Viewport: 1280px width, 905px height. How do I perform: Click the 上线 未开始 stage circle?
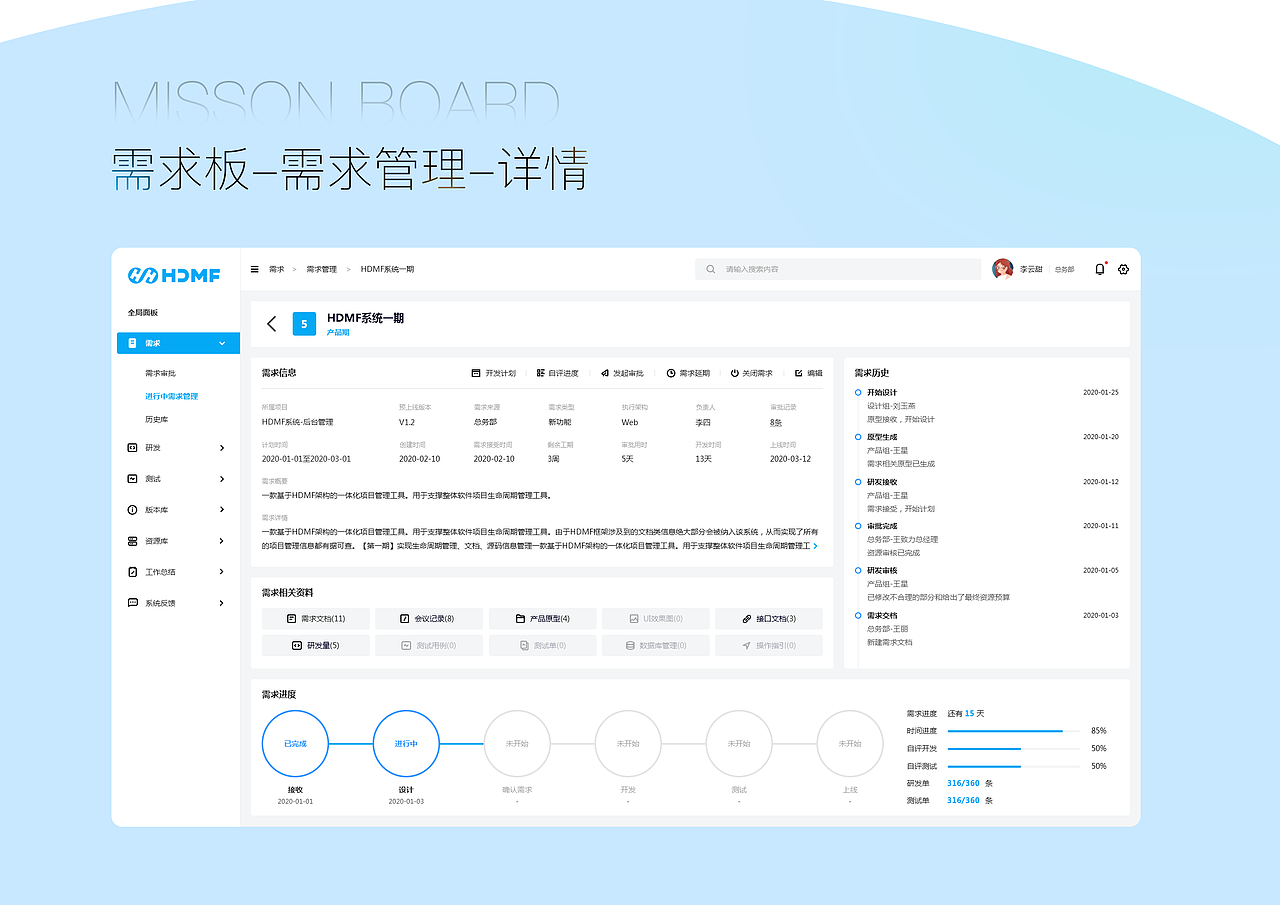(850, 744)
